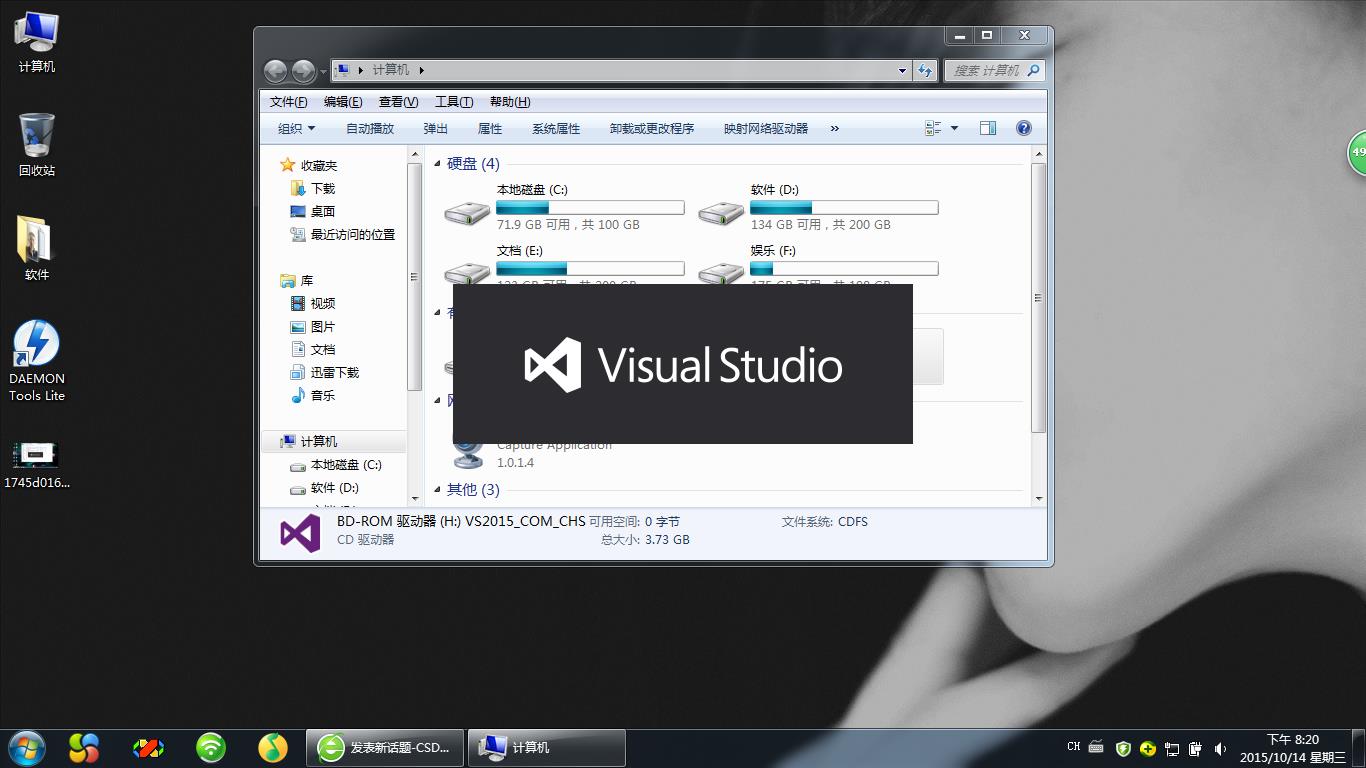Open the 文件(F) menu
Image resolution: width=1366 pixels, height=768 pixels.
[288, 102]
